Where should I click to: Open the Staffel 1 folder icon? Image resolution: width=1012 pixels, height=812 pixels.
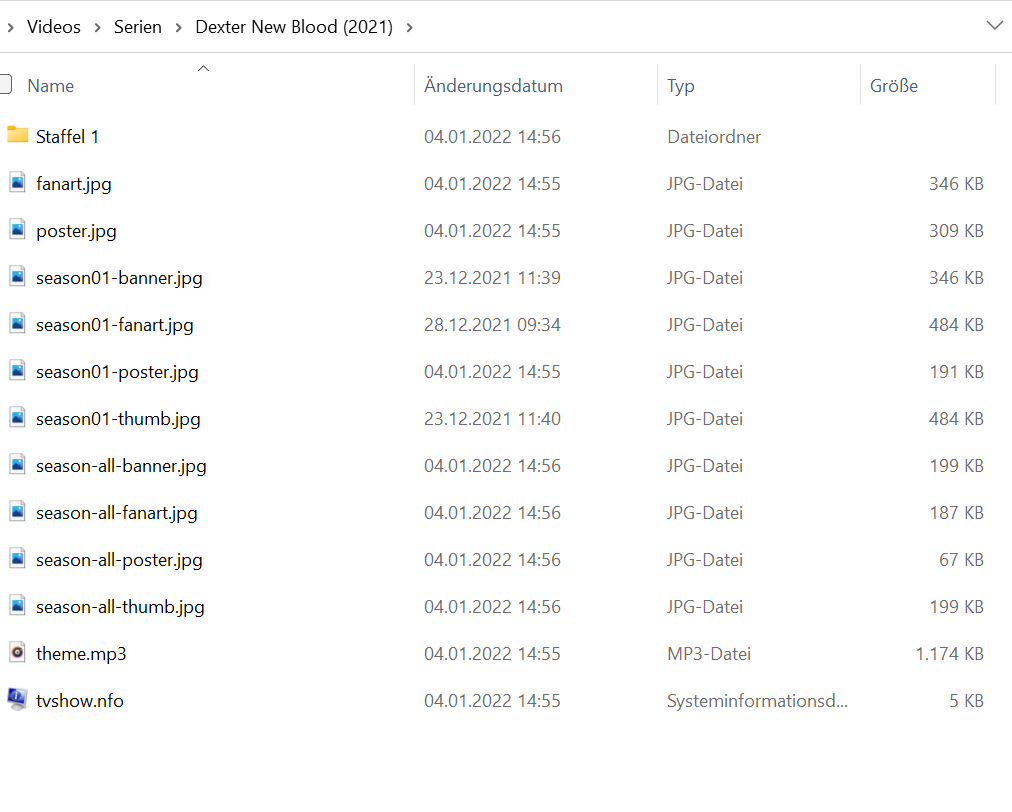coord(17,135)
